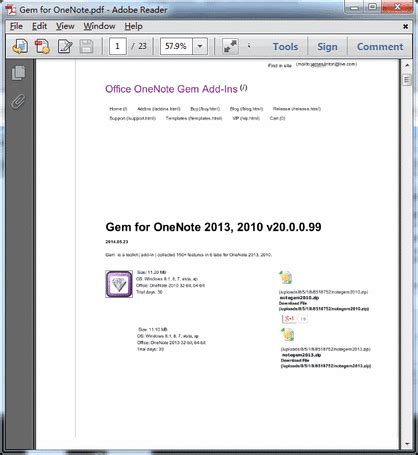Click the Office OneNote Gem Add-Ins heading link
The image size is (418, 455).
tap(171, 89)
